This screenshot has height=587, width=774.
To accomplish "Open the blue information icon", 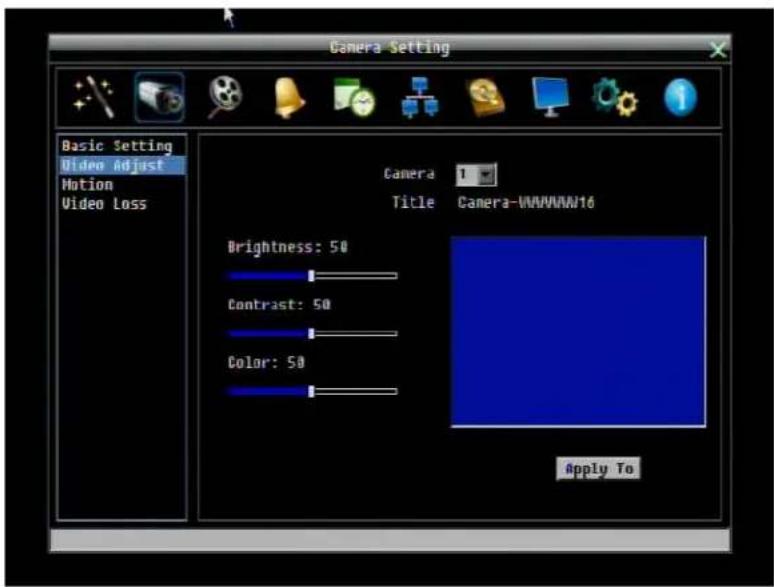I will click(681, 97).
